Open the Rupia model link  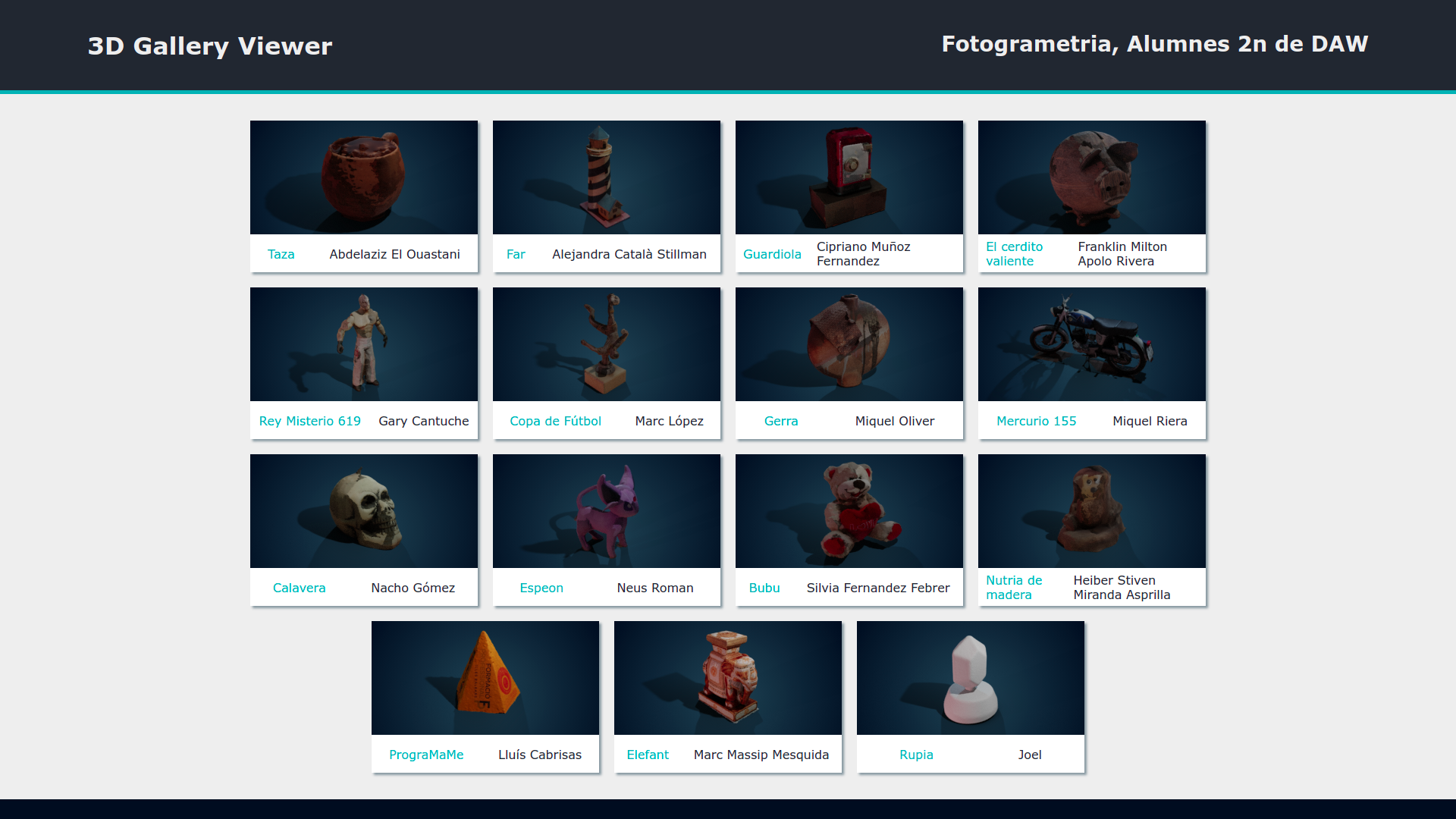pos(916,755)
